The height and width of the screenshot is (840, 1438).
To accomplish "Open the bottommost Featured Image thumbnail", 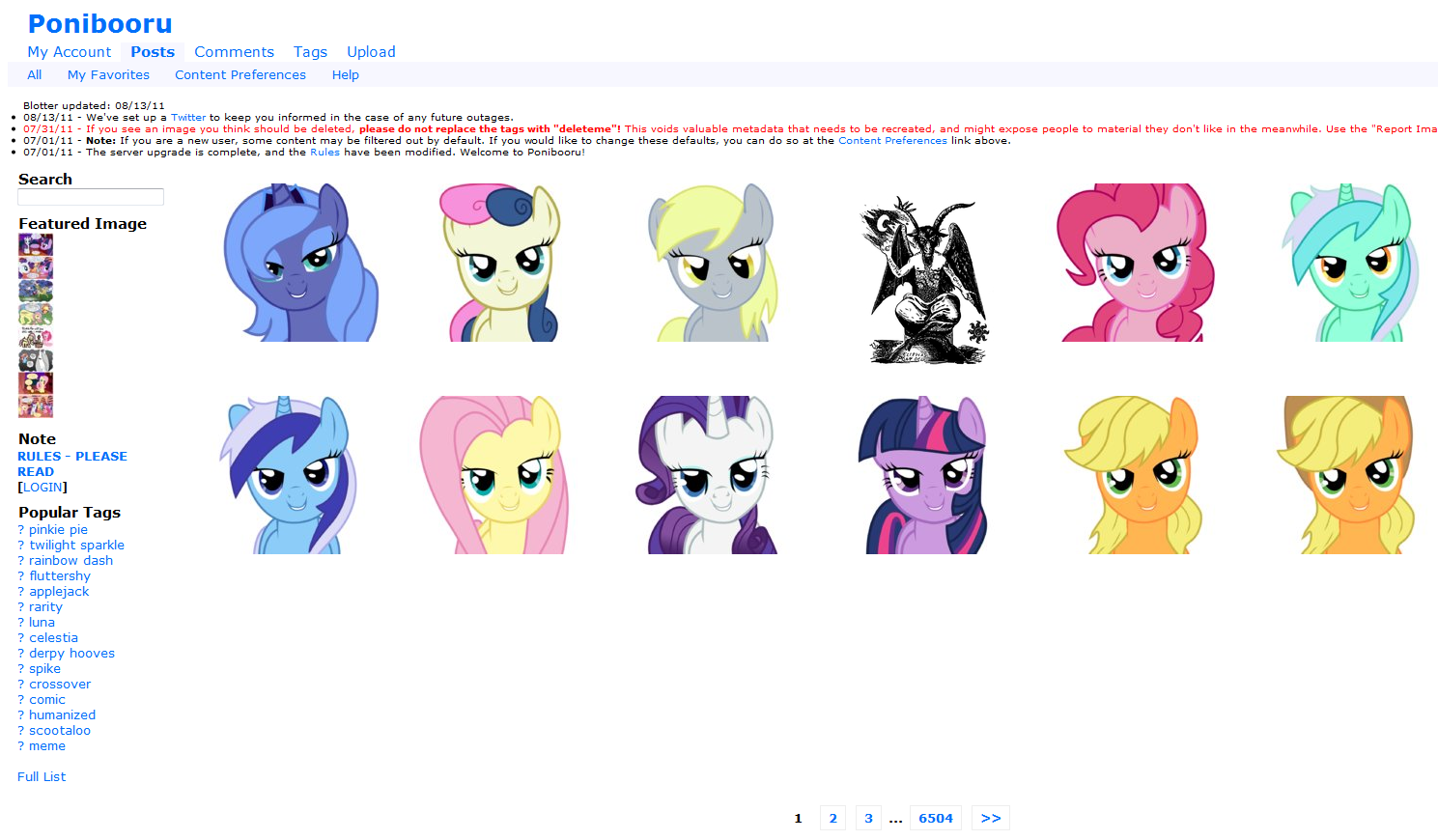I will point(36,406).
